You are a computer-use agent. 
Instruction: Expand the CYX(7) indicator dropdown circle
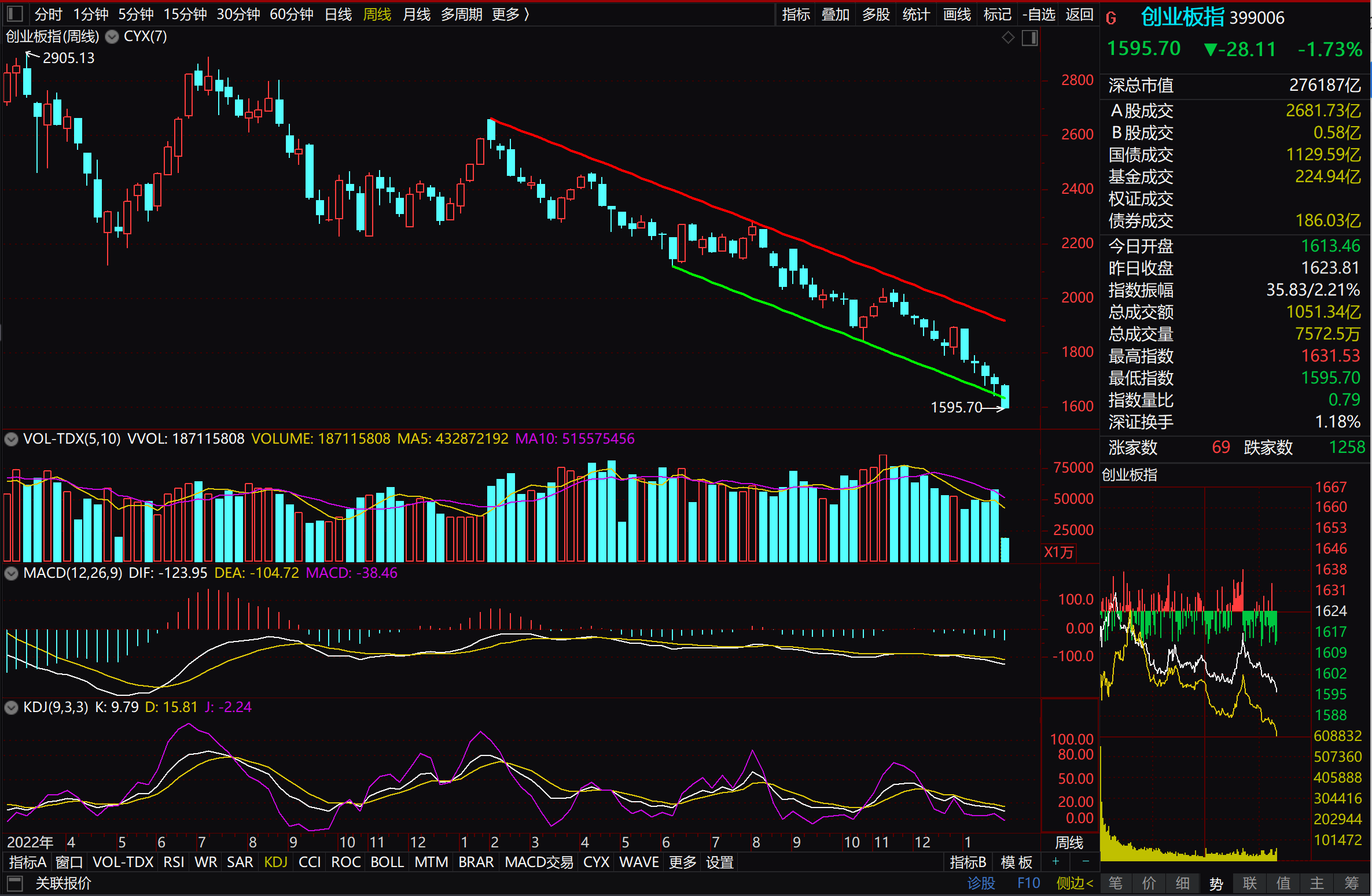tap(112, 37)
